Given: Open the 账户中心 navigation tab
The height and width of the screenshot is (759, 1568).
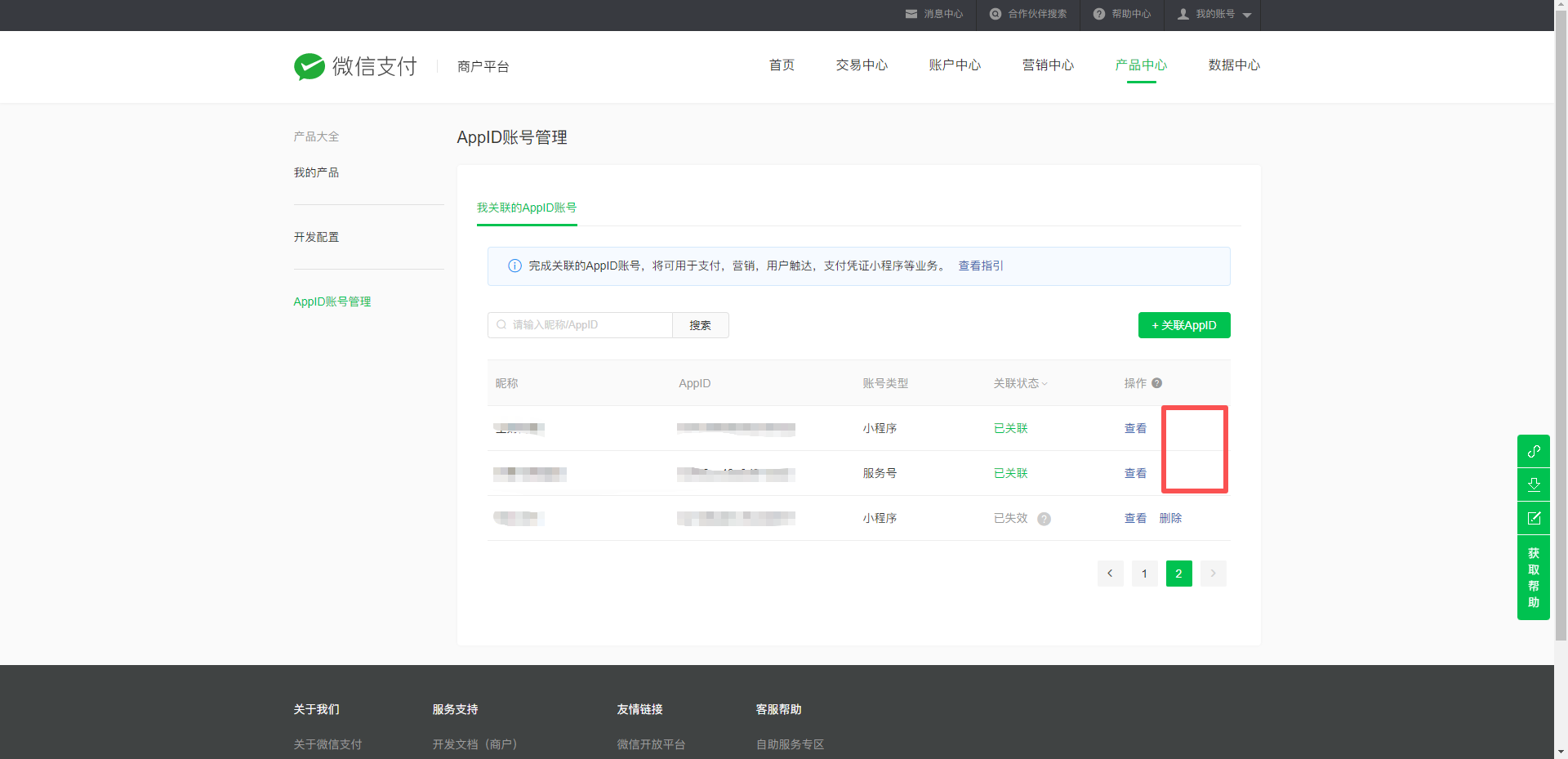Looking at the screenshot, I should (x=955, y=65).
